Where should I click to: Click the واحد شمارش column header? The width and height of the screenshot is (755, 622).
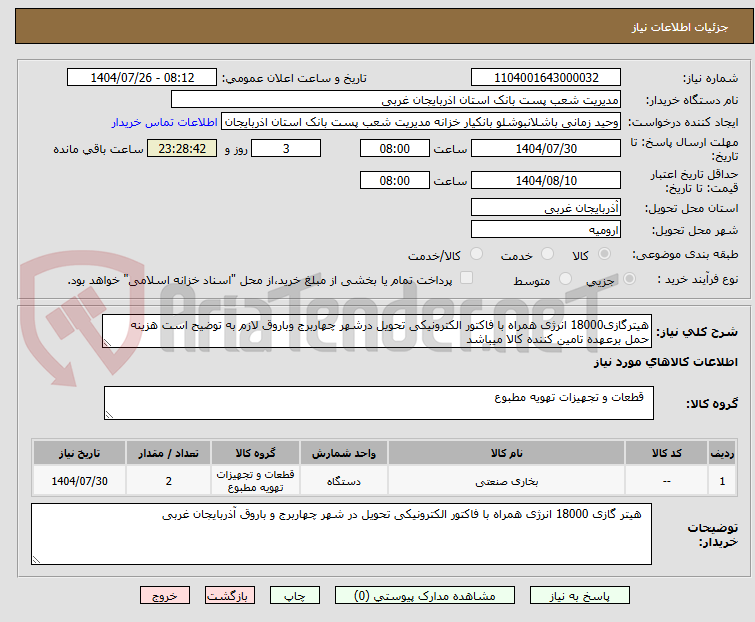[x=344, y=453]
